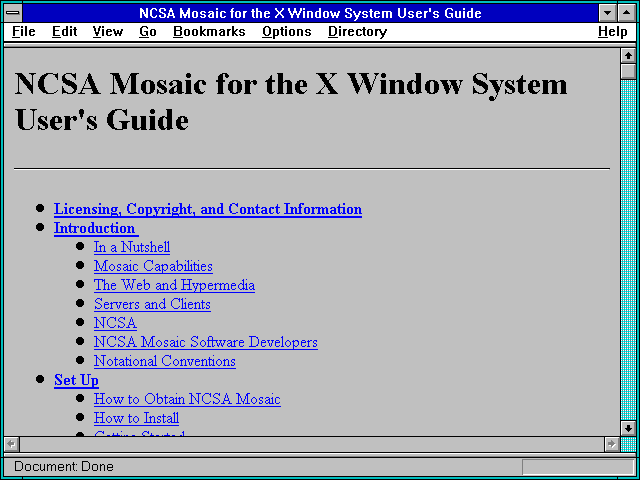Open the View menu

(x=107, y=32)
